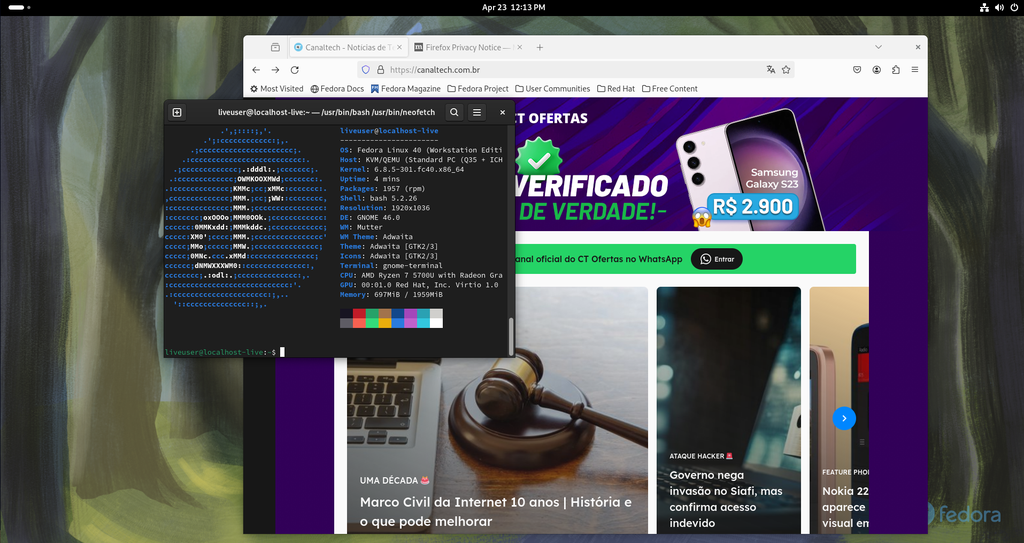1024x543 pixels.
Task: Click 'WM: Mutter' line in terminal
Action: tap(361, 227)
